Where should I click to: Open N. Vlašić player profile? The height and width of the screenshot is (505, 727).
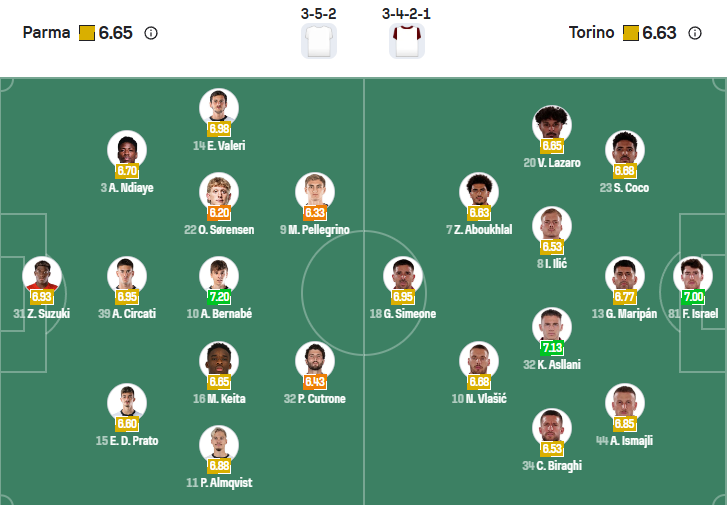[x=479, y=399]
